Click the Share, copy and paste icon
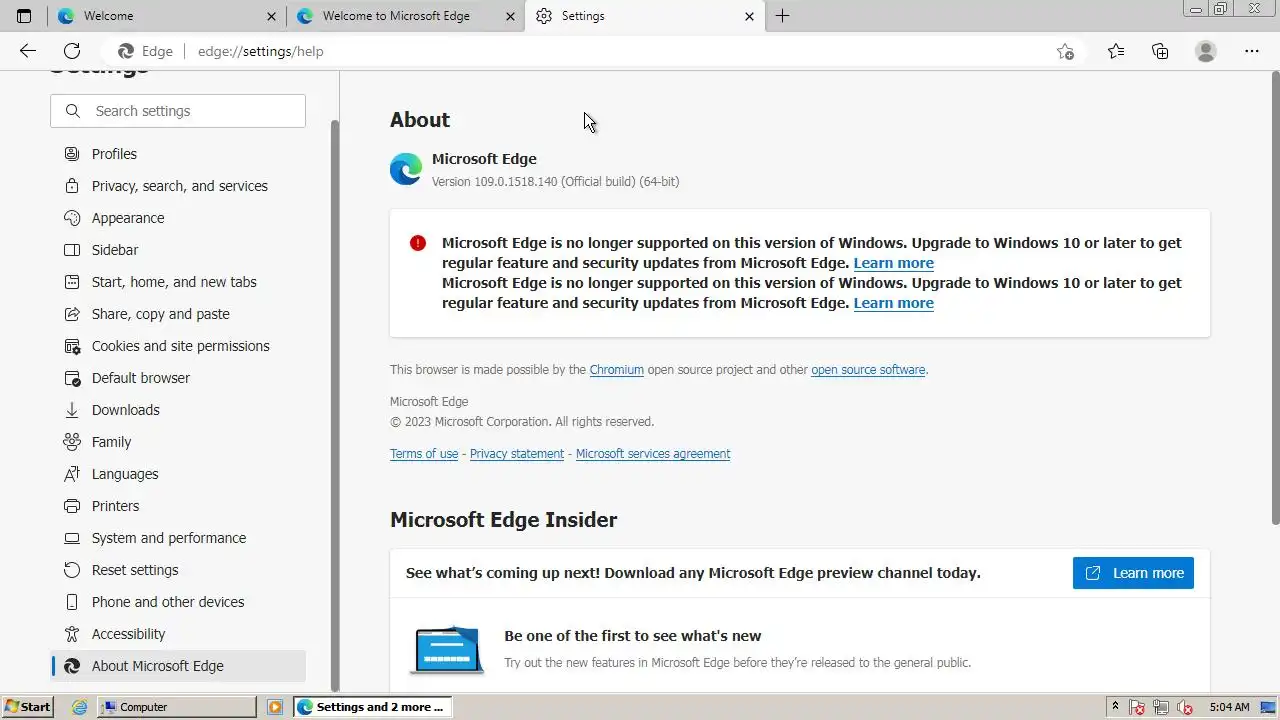 pyautogui.click(x=72, y=314)
